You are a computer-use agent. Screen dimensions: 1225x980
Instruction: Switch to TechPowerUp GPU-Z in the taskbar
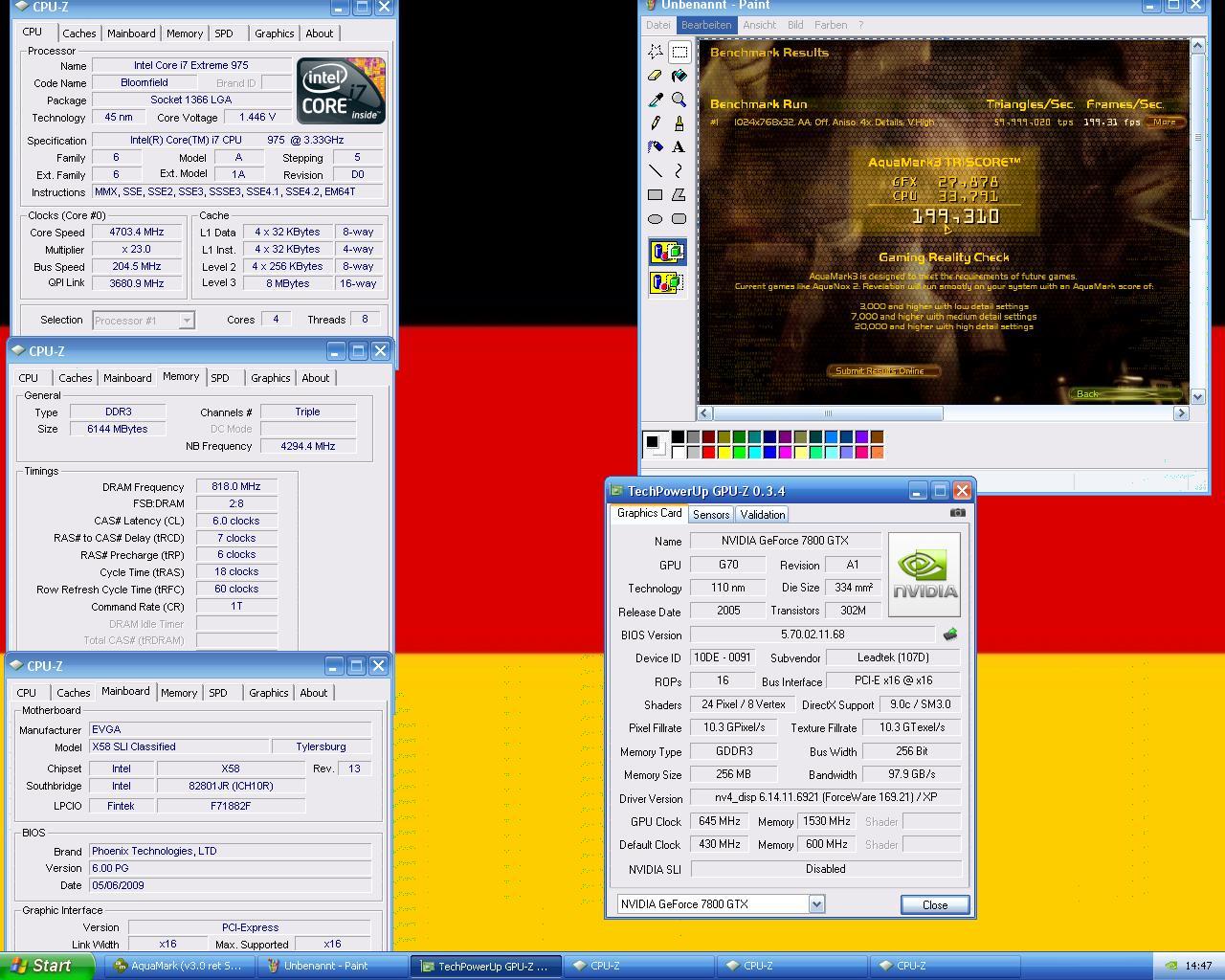(484, 966)
